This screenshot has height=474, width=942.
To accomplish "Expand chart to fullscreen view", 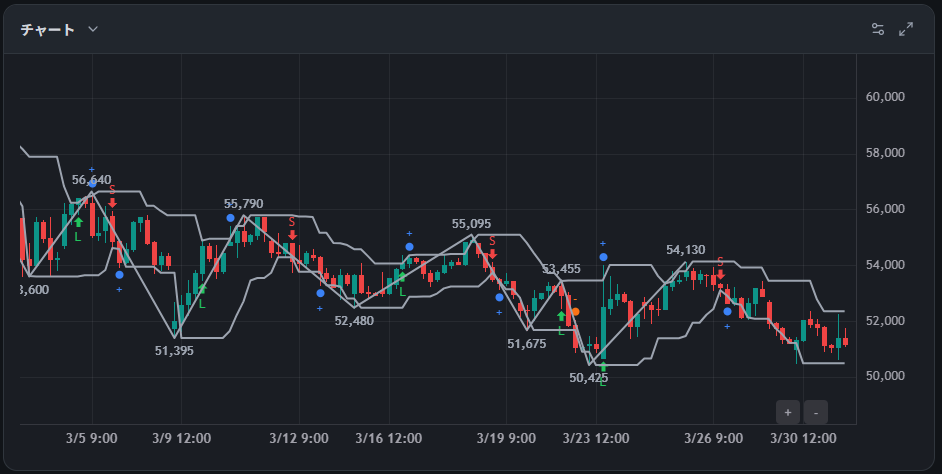I will [906, 29].
